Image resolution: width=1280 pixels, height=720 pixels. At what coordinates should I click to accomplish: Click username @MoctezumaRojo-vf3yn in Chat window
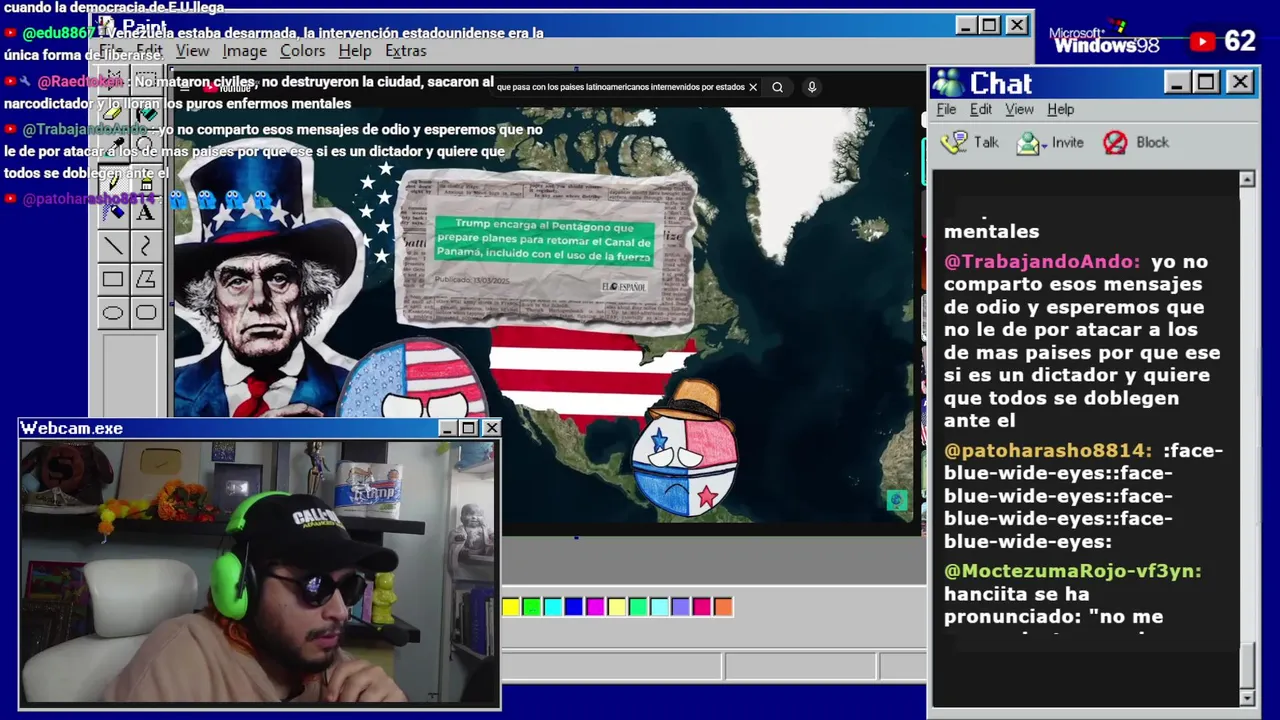(1073, 571)
